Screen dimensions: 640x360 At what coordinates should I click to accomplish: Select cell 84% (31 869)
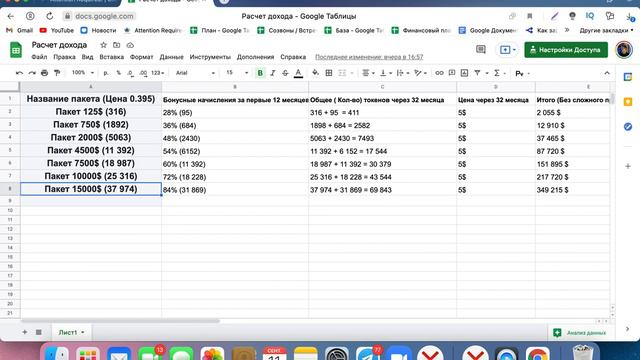point(235,190)
